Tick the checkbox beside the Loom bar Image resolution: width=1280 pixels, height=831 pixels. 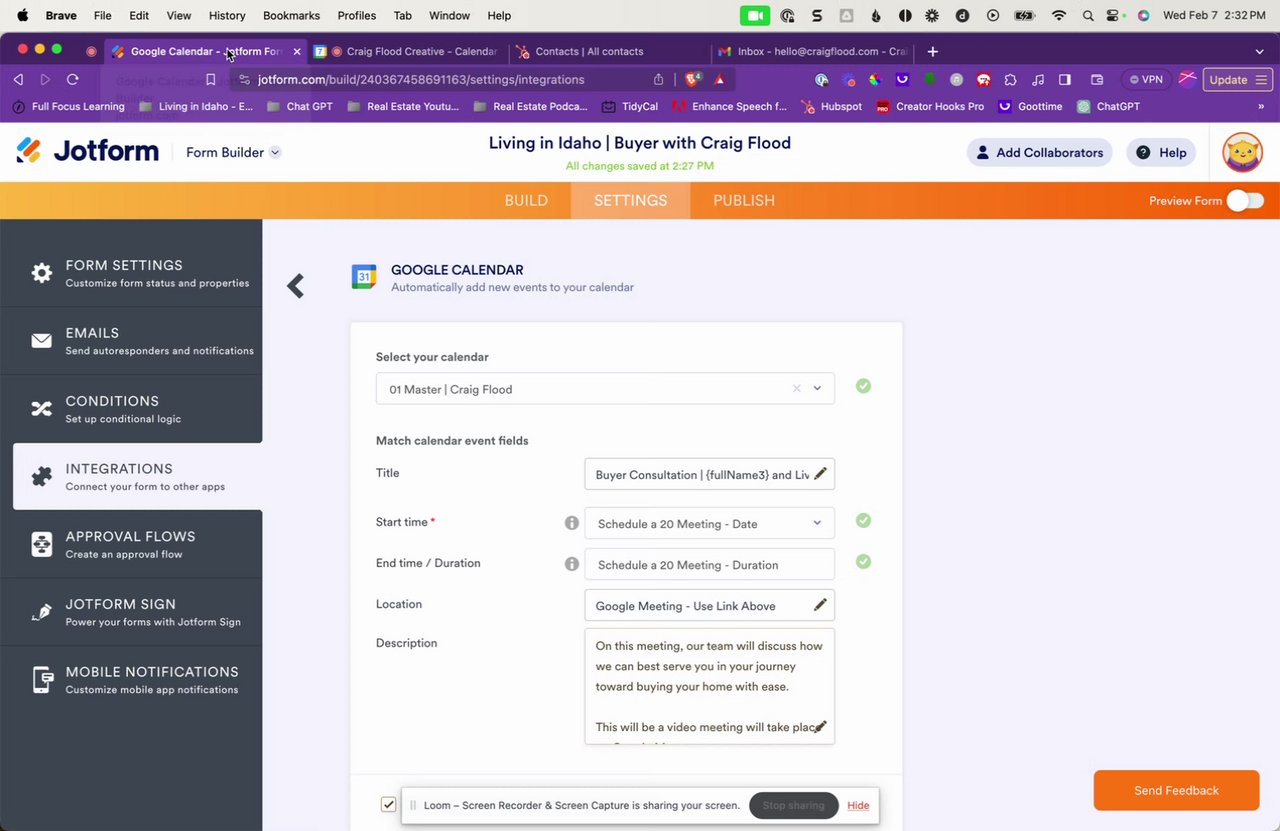pos(388,804)
